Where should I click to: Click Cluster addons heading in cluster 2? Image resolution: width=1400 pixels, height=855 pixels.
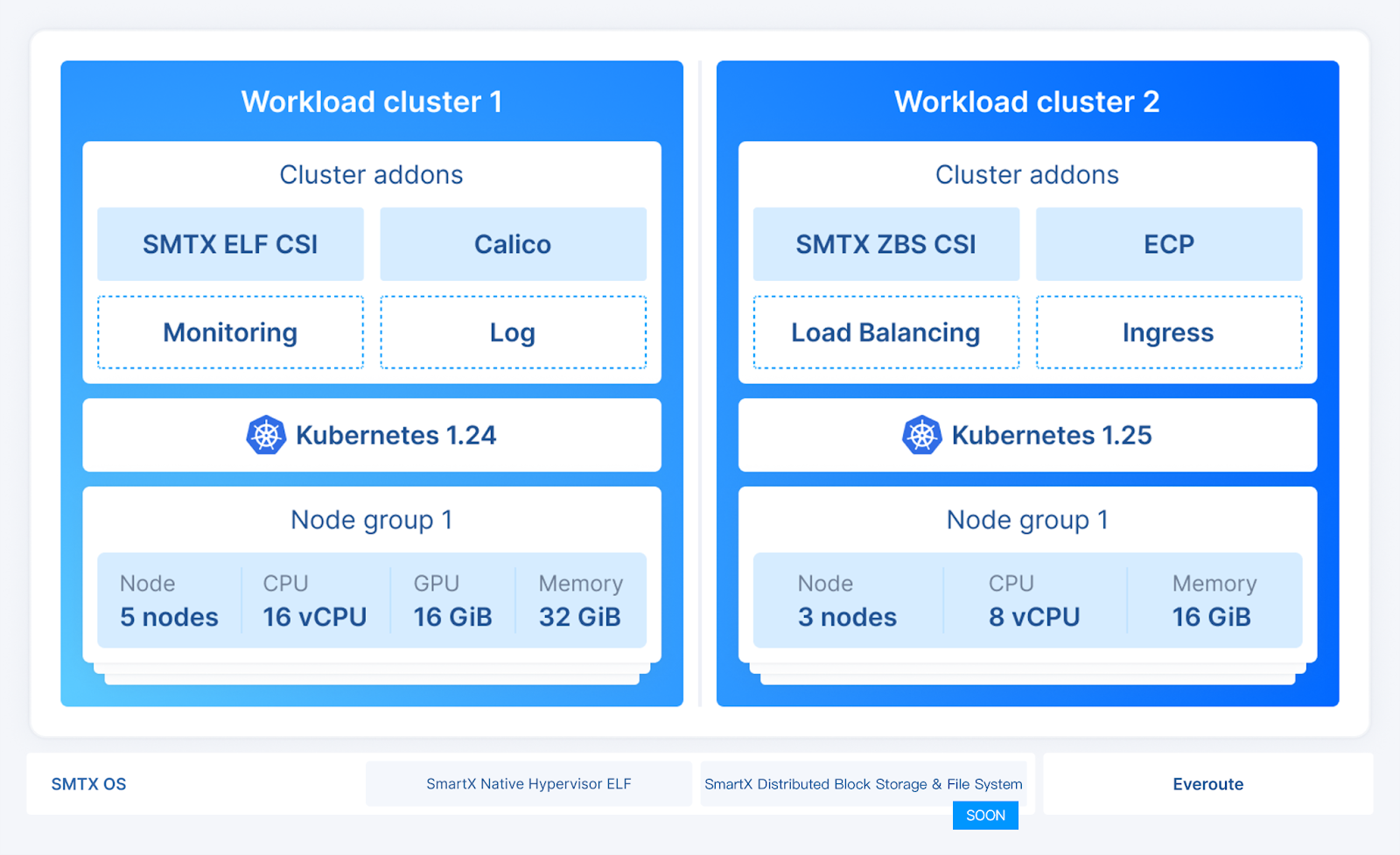(1027, 175)
